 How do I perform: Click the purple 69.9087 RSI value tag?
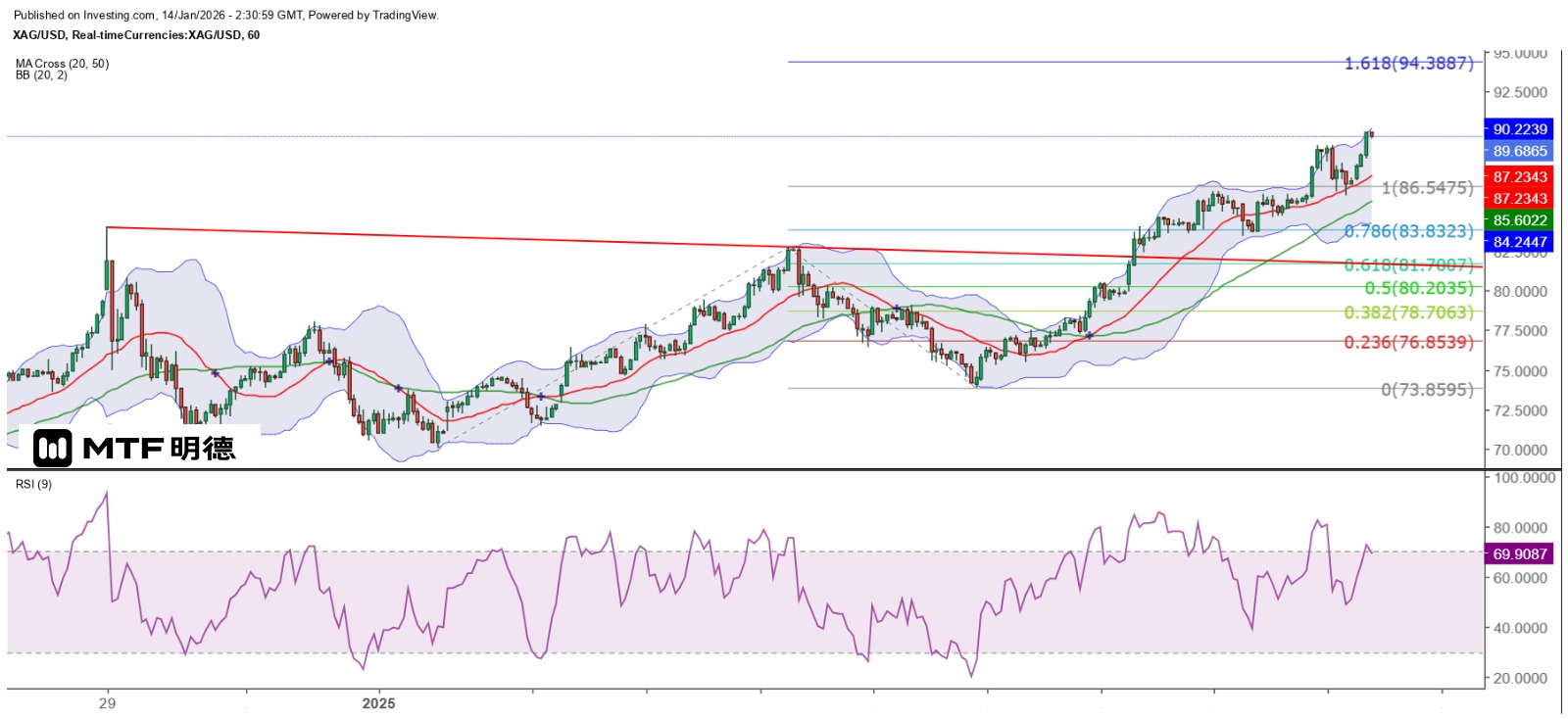(x=1518, y=554)
